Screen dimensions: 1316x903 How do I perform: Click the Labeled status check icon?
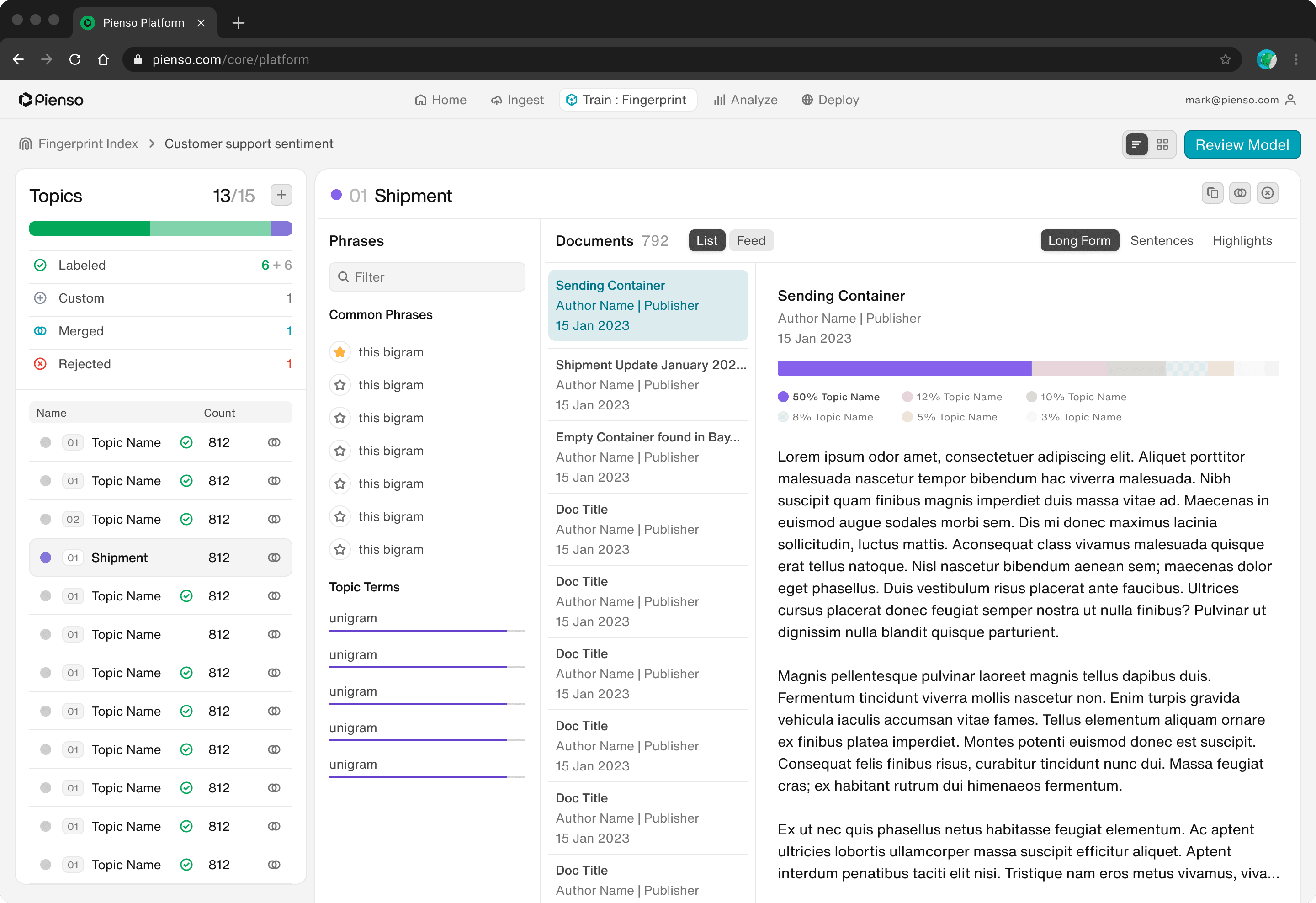point(40,266)
